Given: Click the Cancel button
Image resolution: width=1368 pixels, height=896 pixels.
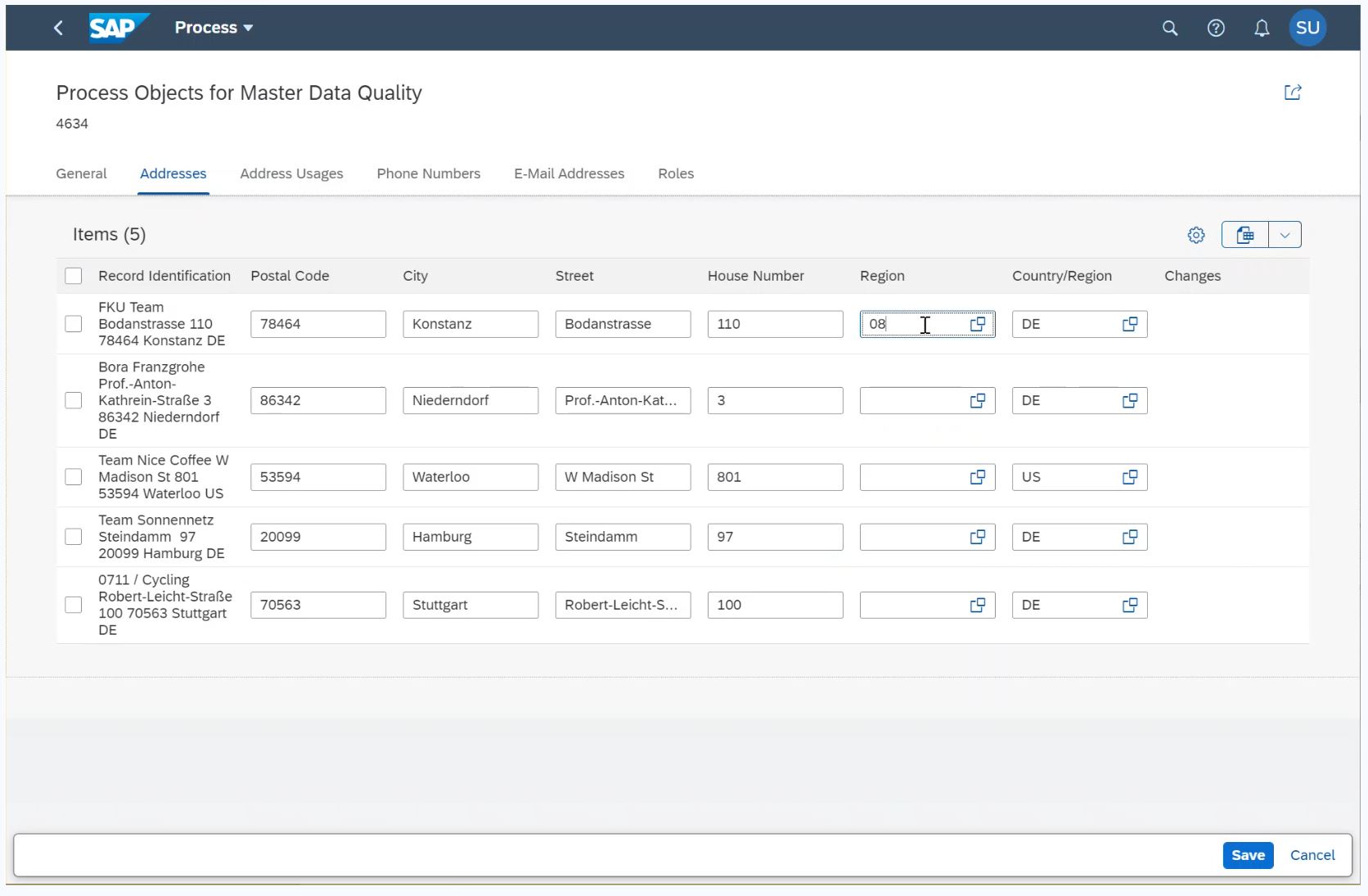Looking at the screenshot, I should coord(1312,855).
